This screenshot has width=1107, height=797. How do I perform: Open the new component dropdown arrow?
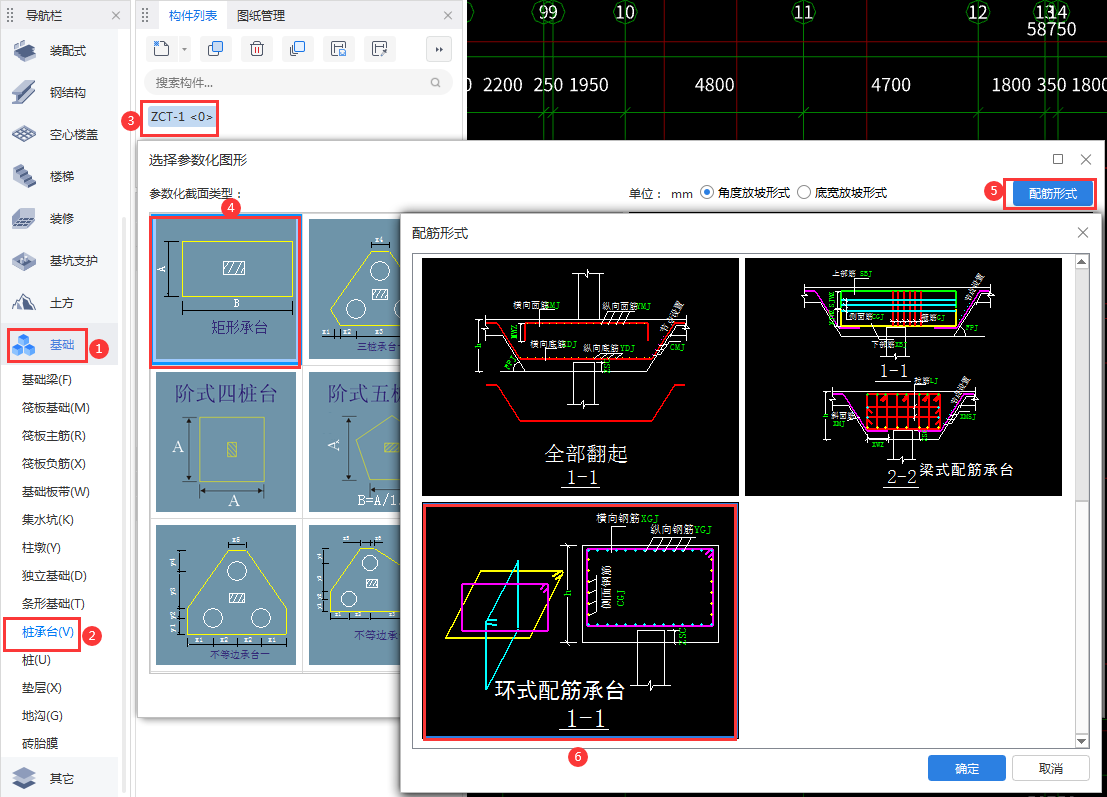[184, 49]
